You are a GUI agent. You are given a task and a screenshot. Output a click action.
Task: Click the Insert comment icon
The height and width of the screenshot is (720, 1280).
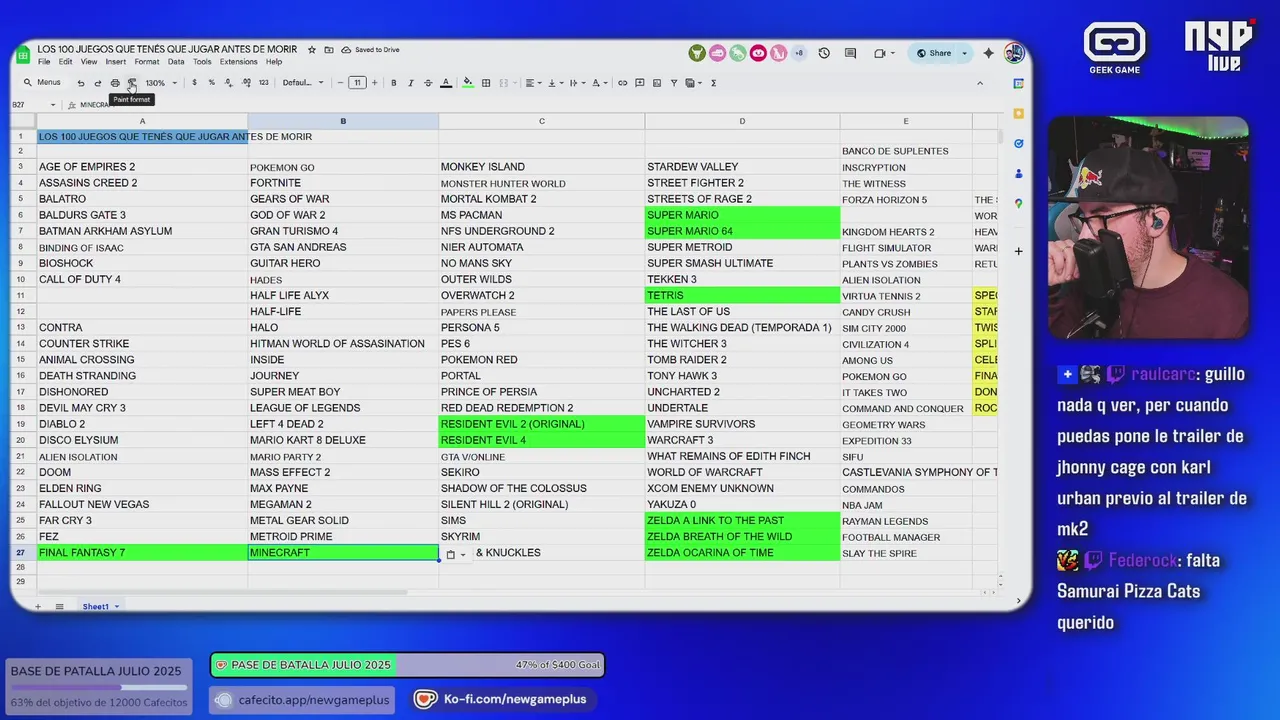640,83
